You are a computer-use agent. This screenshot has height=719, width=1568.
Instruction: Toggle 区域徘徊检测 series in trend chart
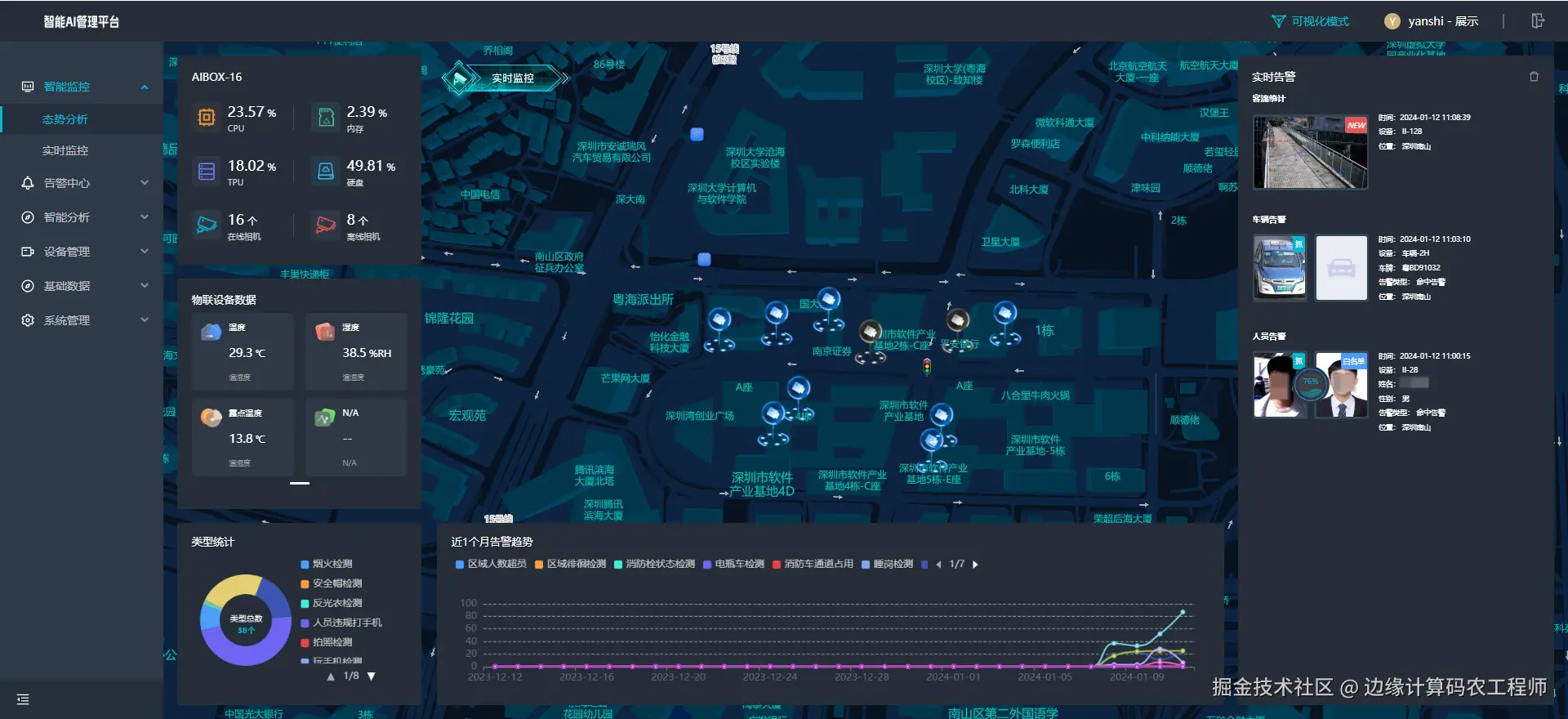(x=570, y=564)
